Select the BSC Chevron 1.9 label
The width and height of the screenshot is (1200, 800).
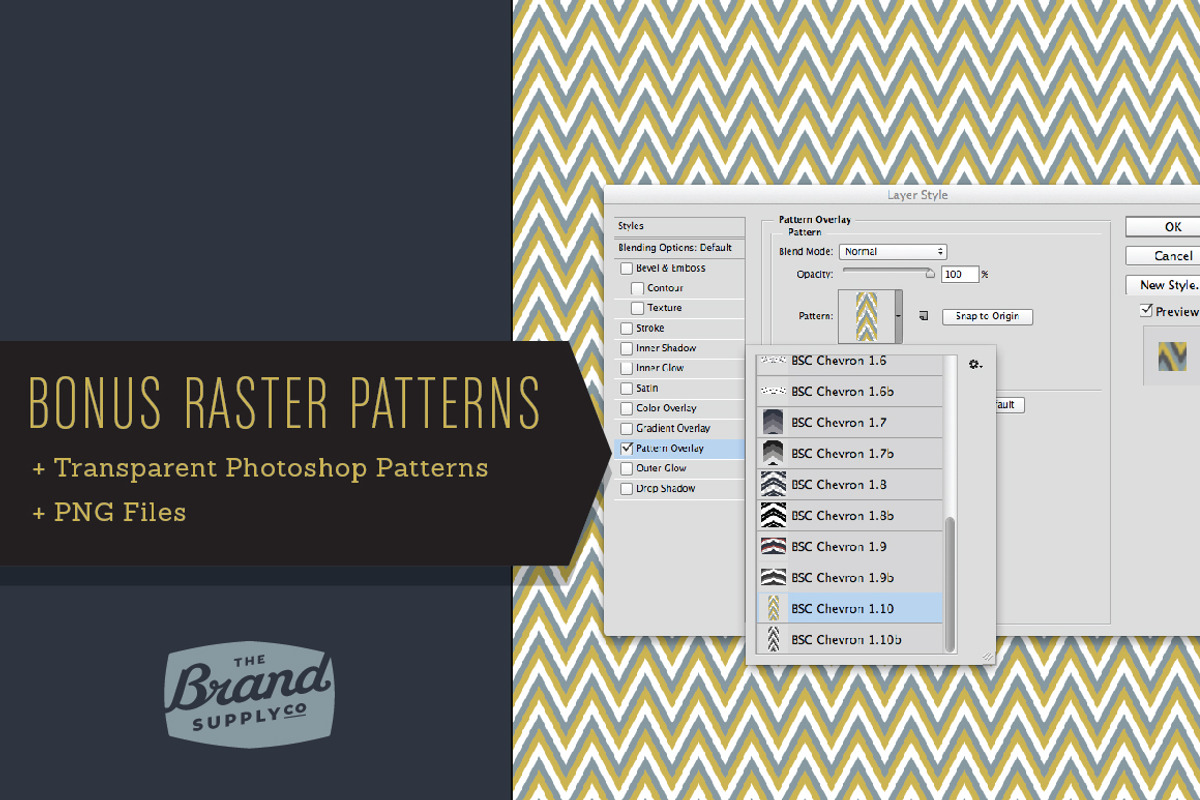[838, 546]
